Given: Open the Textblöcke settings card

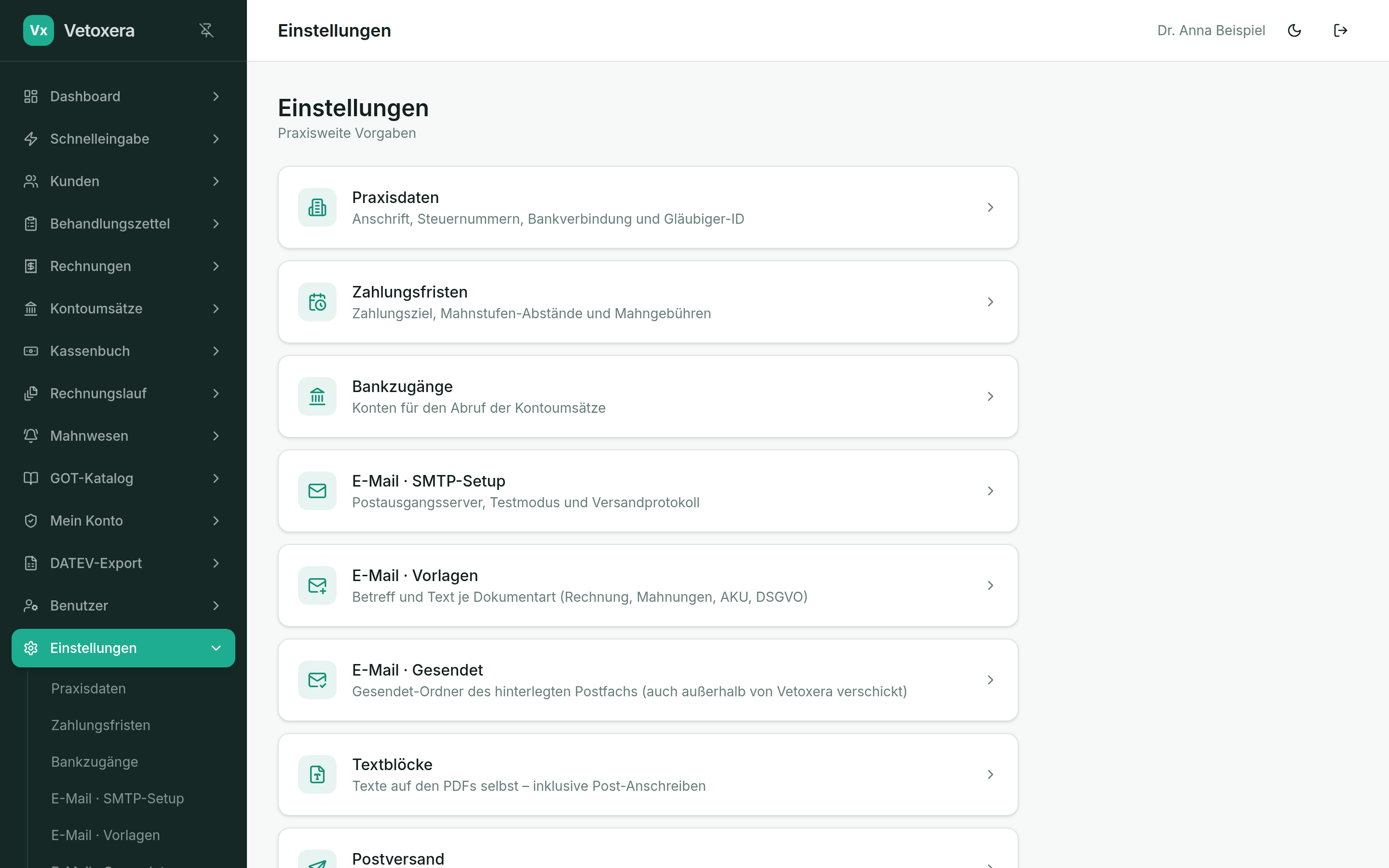Looking at the screenshot, I should coord(648,774).
